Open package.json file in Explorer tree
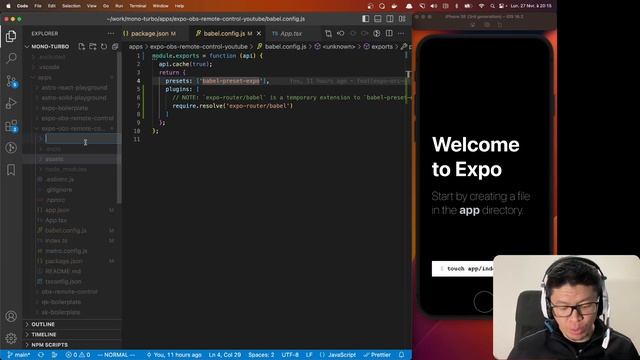This screenshot has width=640, height=360. click(64, 261)
